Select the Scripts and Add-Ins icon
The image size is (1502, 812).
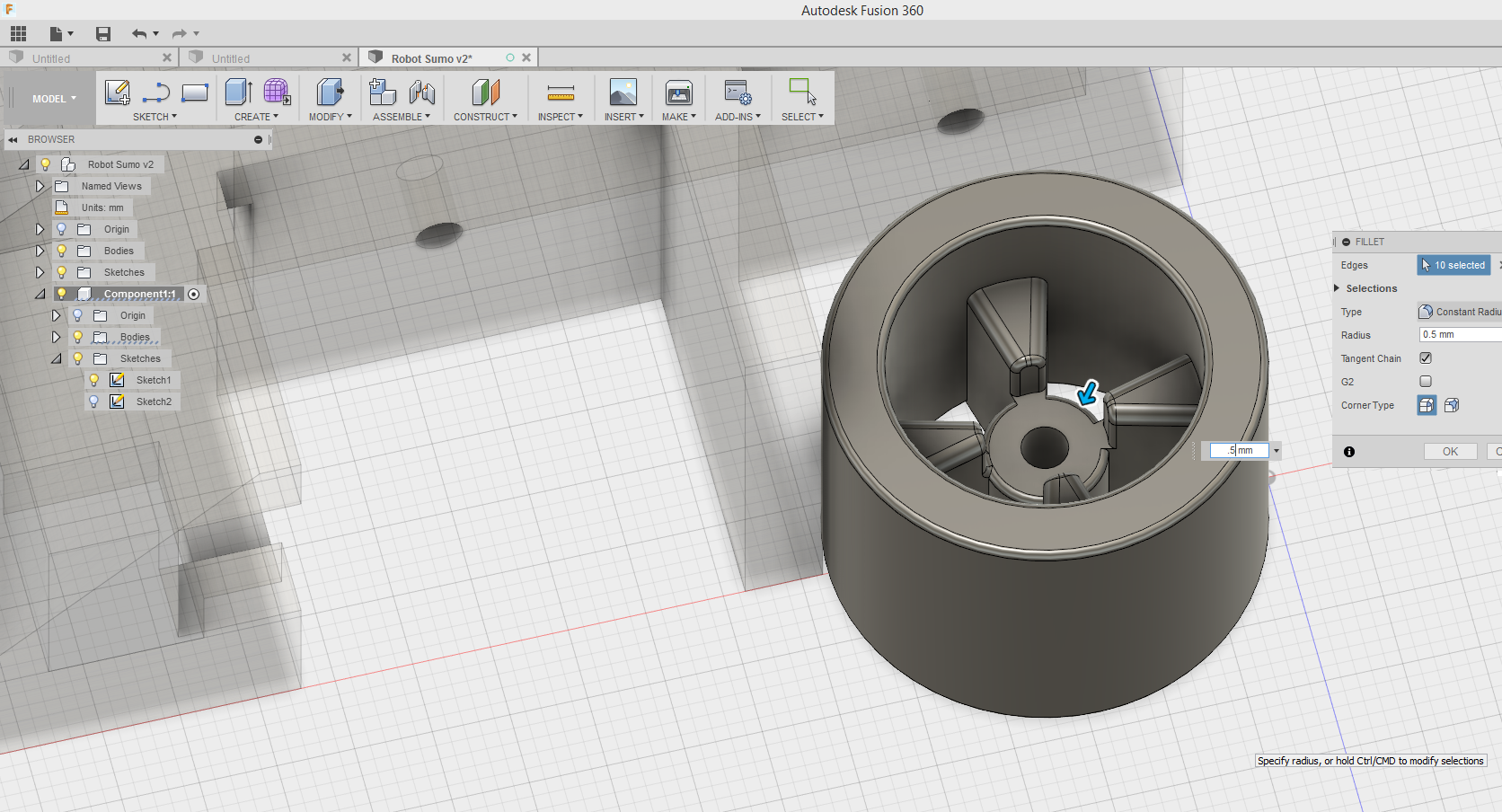pyautogui.click(x=737, y=91)
